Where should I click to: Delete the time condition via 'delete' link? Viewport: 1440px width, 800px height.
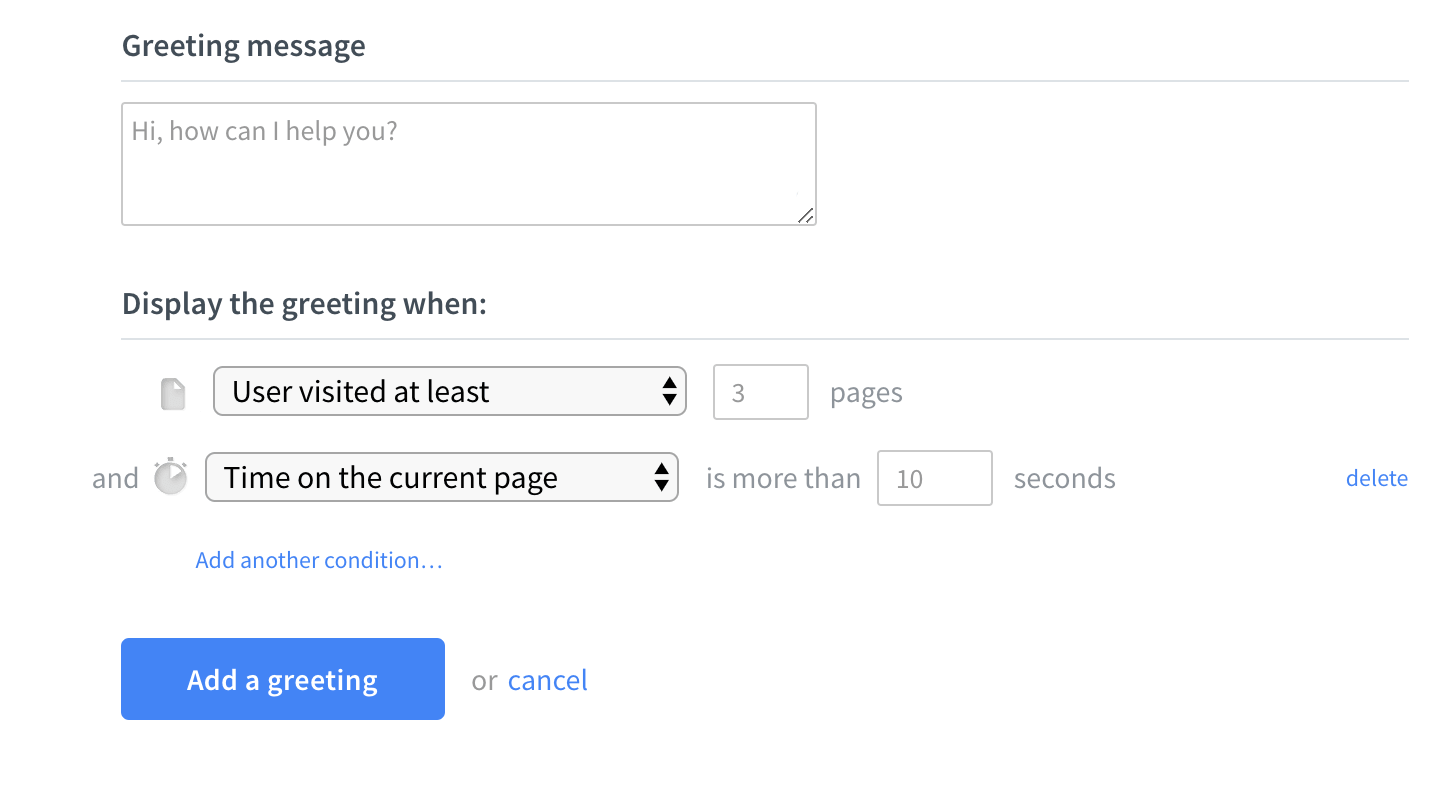tap(1377, 478)
